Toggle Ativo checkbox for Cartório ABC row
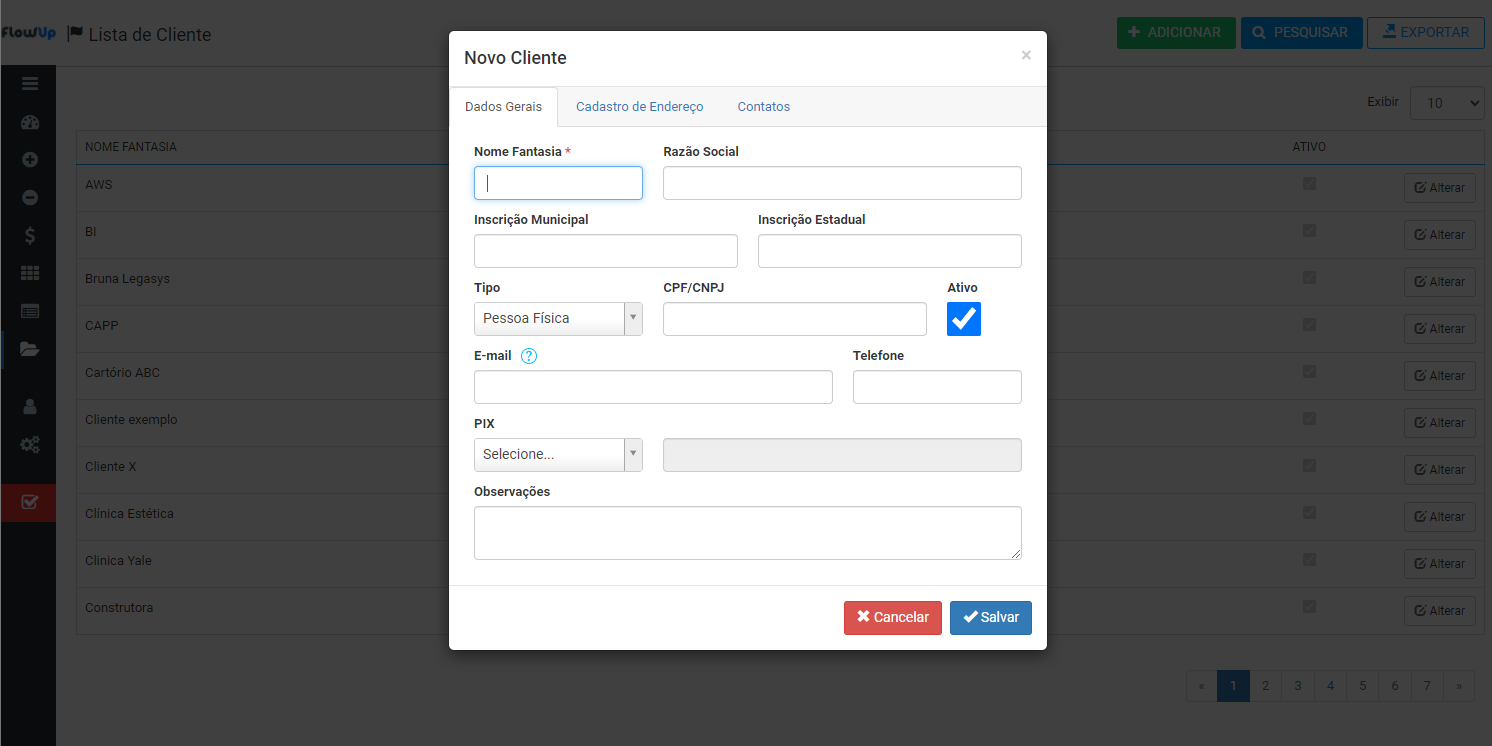Viewport: 1492px width, 746px height. click(1309, 372)
